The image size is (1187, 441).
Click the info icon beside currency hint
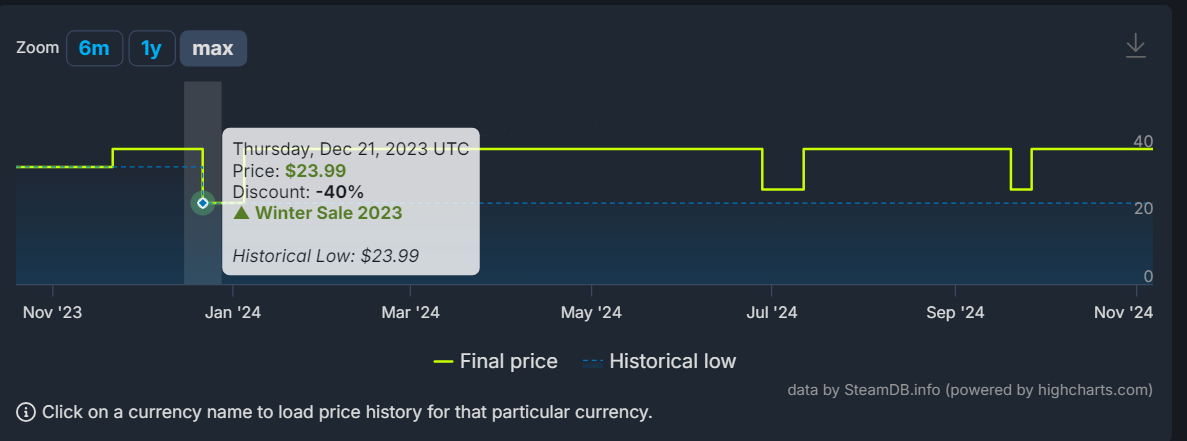pos(26,412)
